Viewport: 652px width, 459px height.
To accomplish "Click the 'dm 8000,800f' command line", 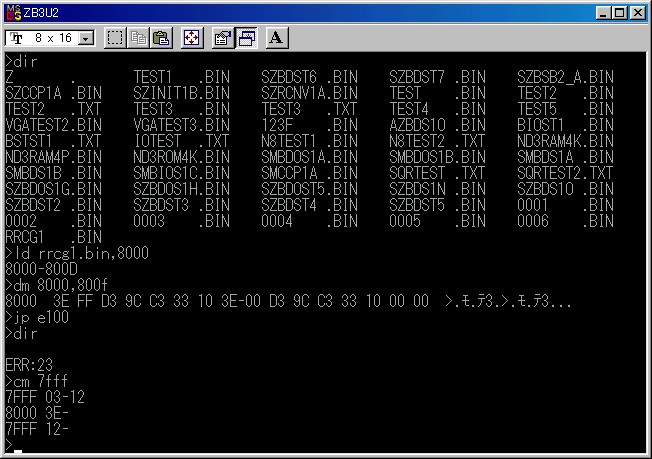I will click(57, 285).
